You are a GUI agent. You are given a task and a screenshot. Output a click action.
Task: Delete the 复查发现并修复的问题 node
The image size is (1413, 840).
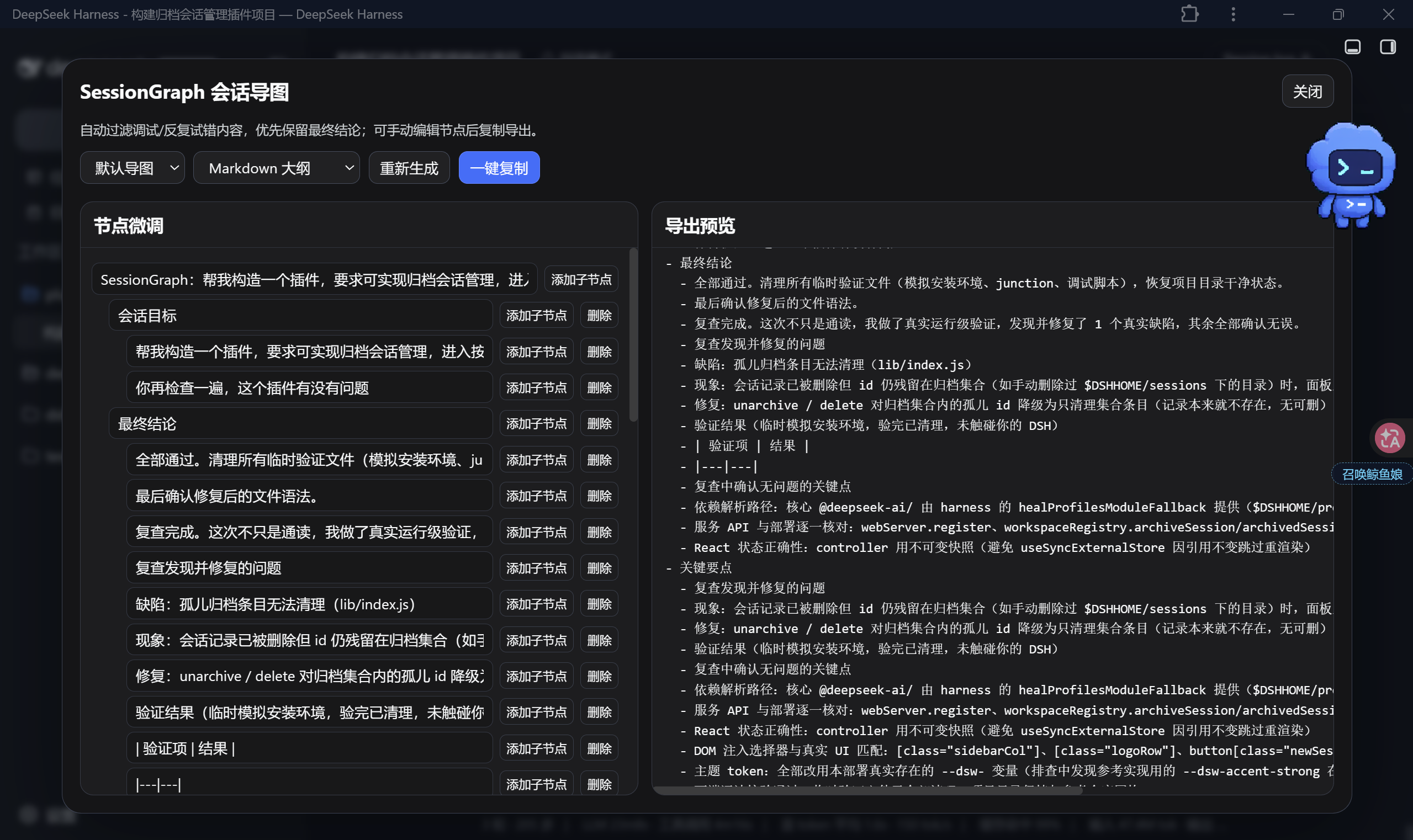(x=599, y=567)
